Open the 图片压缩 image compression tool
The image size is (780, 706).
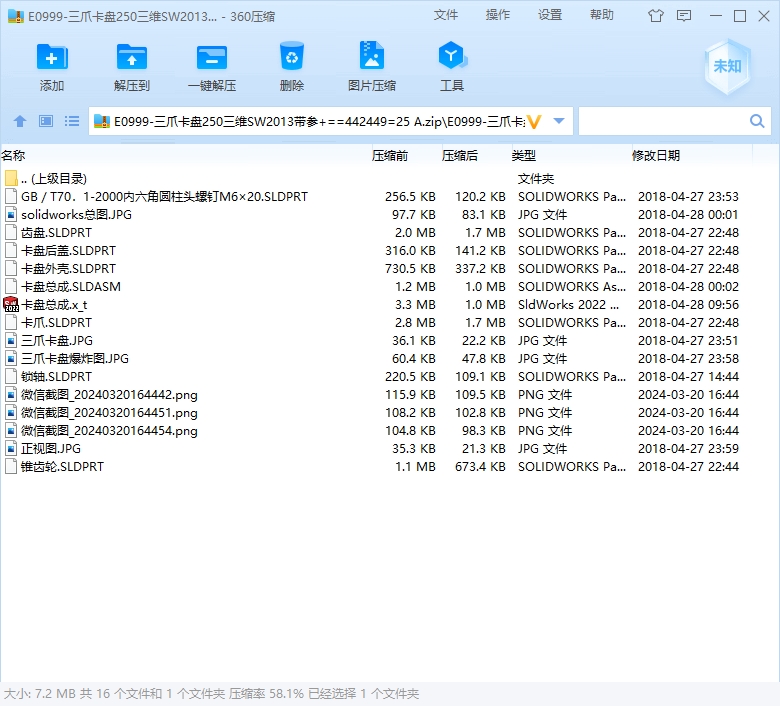coord(372,55)
